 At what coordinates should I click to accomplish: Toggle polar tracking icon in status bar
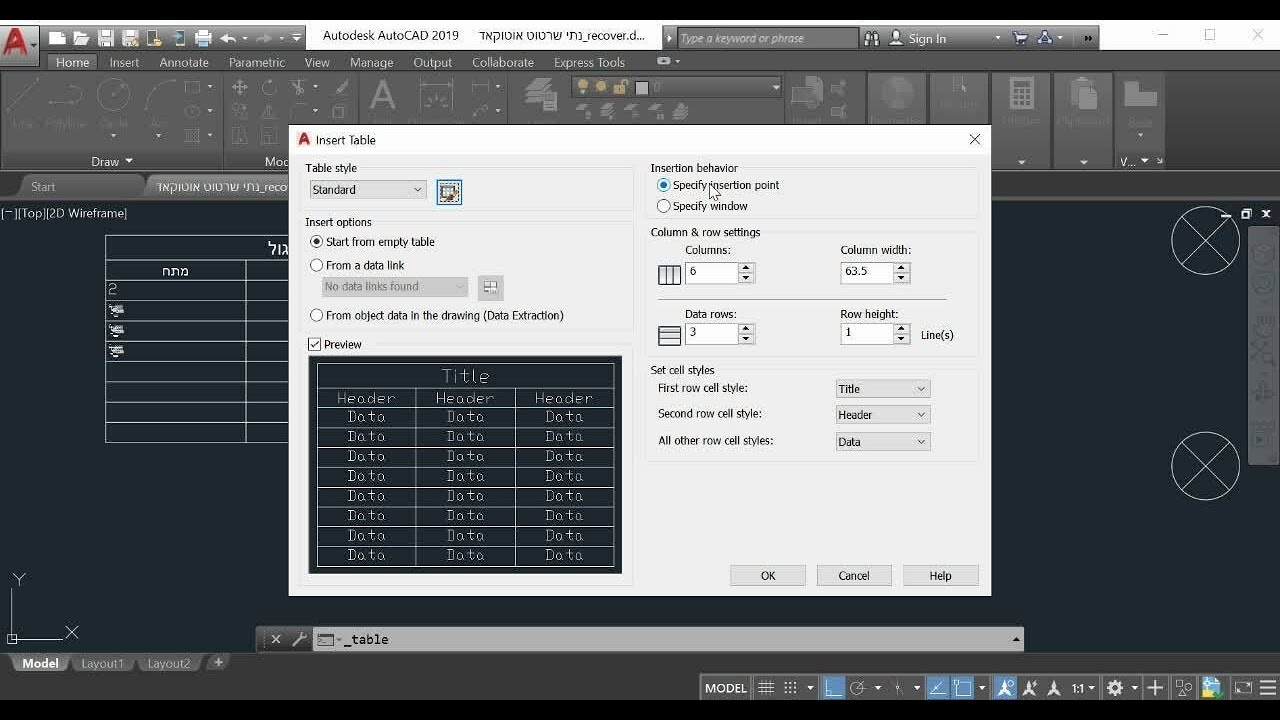pyautogui.click(x=857, y=688)
